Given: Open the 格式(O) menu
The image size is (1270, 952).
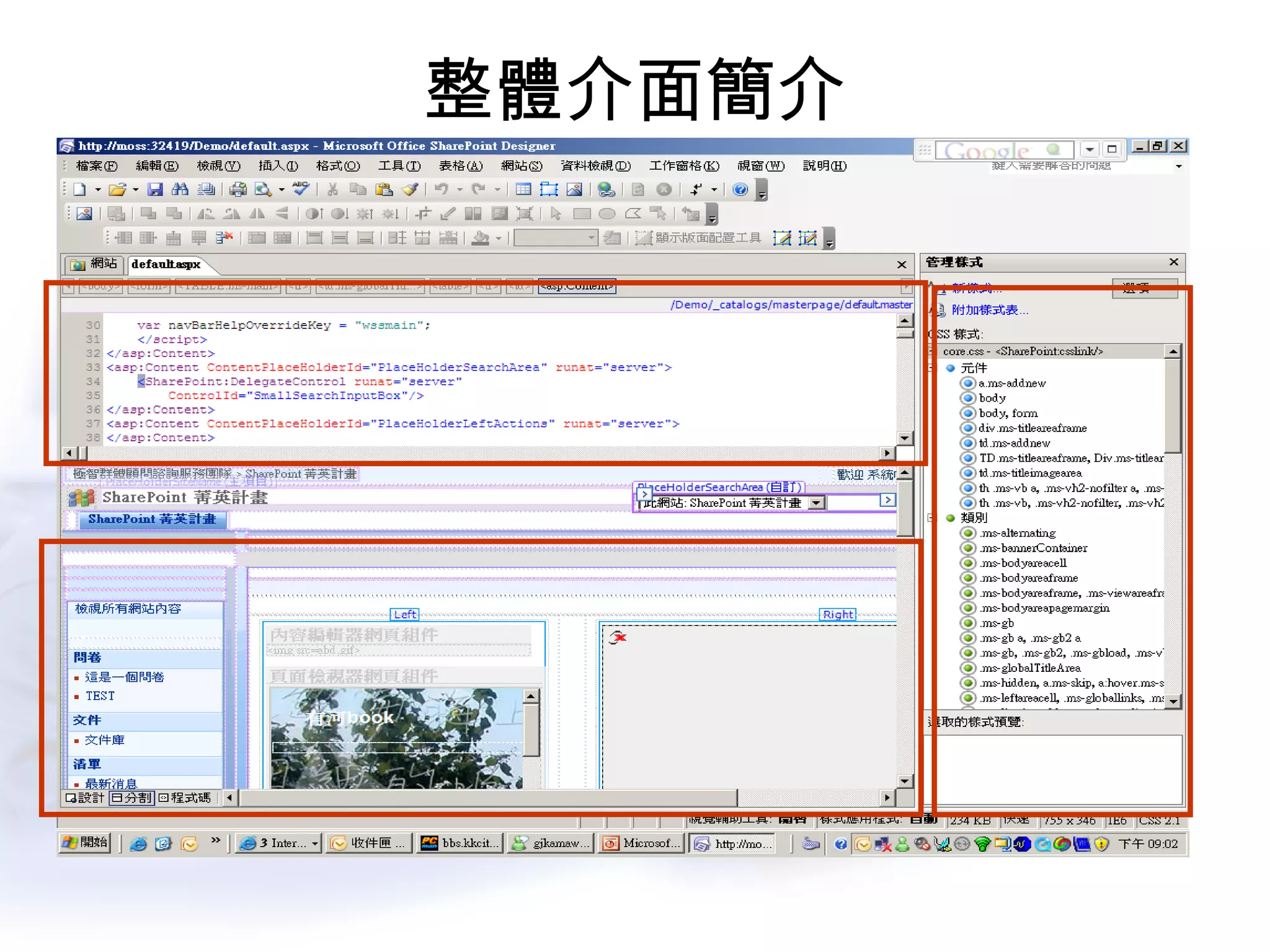Looking at the screenshot, I should [337, 166].
